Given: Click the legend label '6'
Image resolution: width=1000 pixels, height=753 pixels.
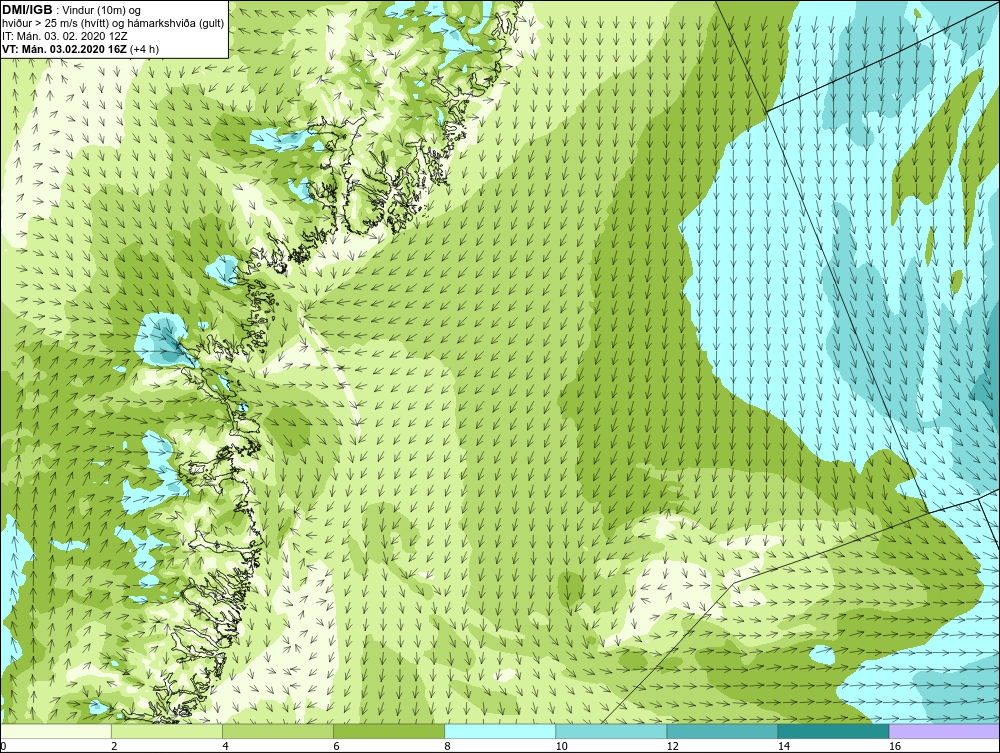Looking at the screenshot, I should [336, 746].
